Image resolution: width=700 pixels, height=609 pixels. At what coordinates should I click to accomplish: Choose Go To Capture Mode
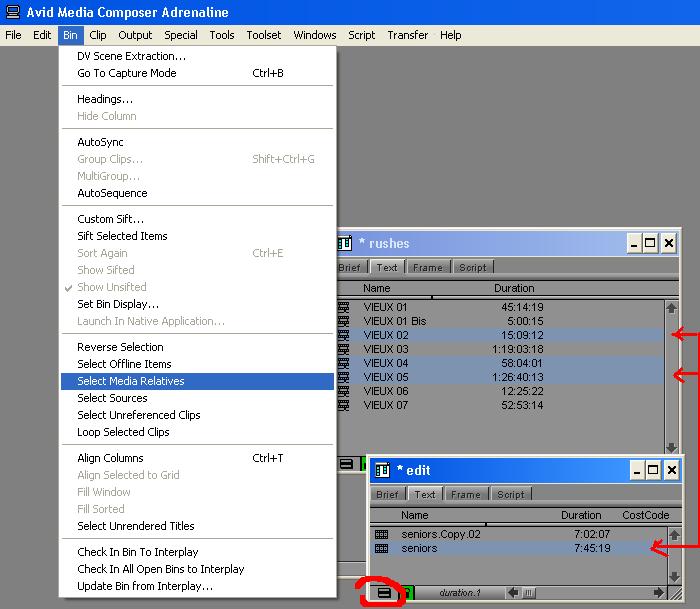coord(197,73)
